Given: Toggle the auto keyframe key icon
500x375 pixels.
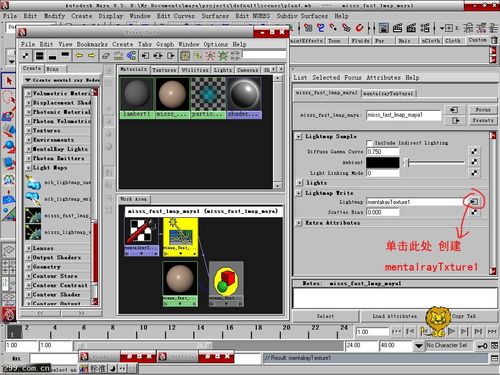Looking at the screenshot, I should 482,346.
